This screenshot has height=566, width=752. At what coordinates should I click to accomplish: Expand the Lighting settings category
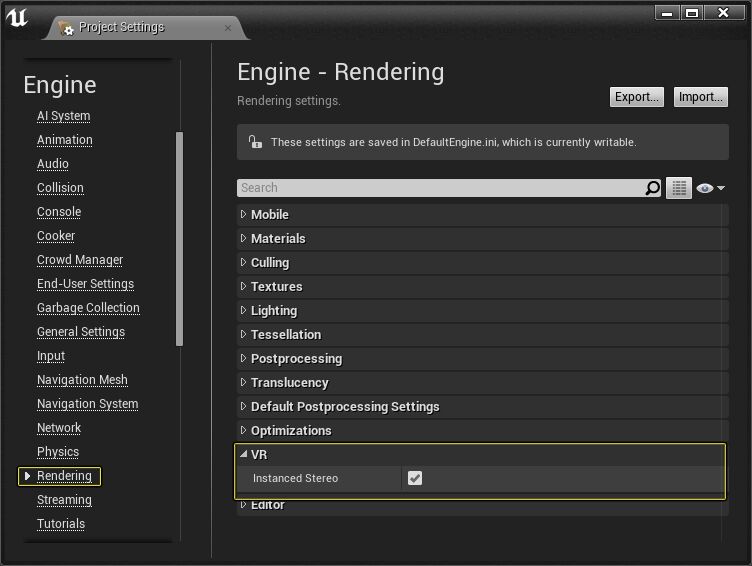(x=273, y=311)
